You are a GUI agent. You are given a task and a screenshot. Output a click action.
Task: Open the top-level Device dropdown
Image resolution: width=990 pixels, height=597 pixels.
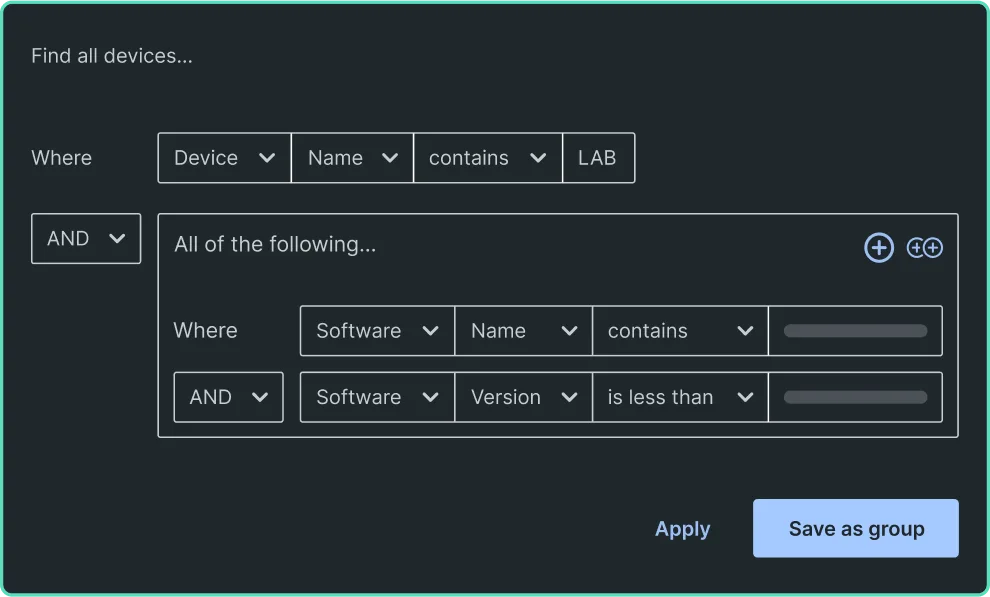224,158
